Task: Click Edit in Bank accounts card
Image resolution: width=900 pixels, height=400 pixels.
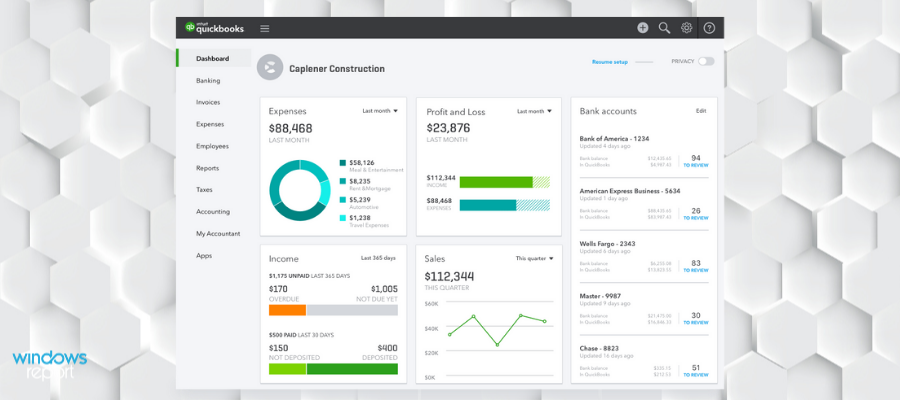Action: [701, 111]
